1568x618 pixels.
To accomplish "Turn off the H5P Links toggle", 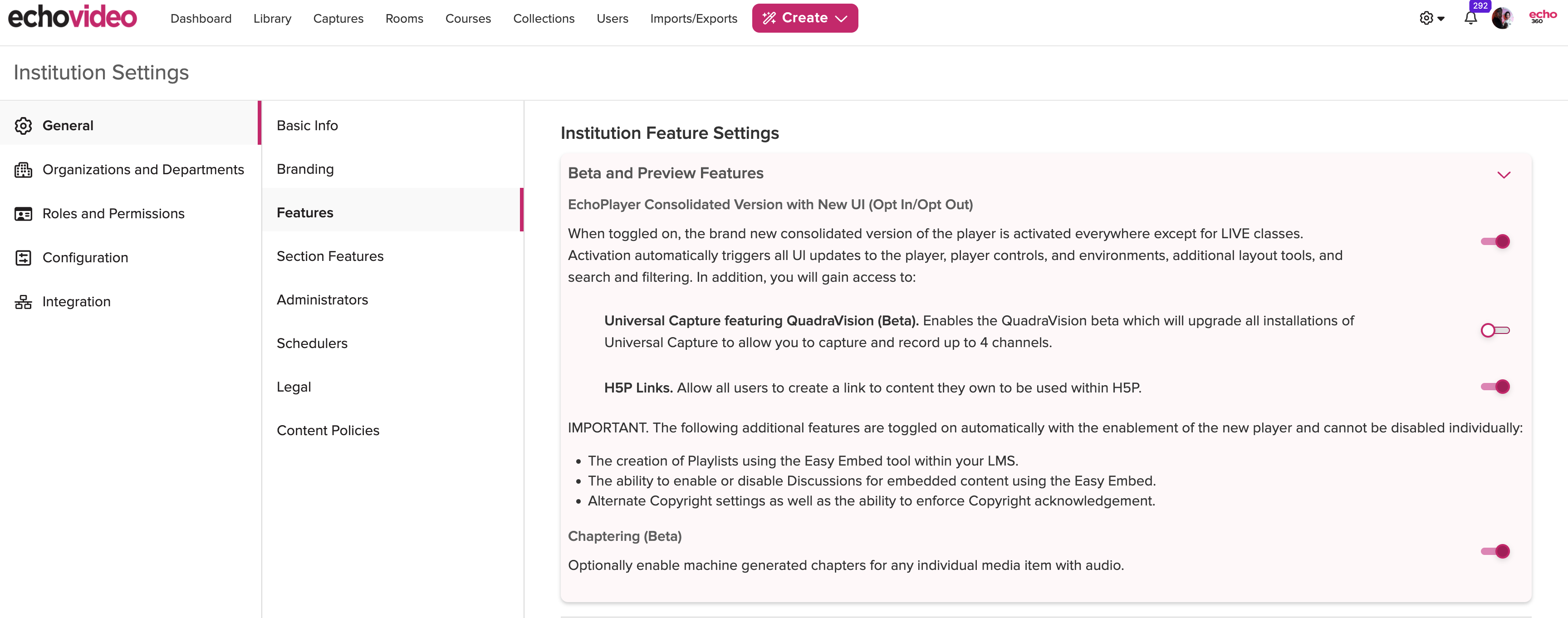I will (x=1495, y=387).
